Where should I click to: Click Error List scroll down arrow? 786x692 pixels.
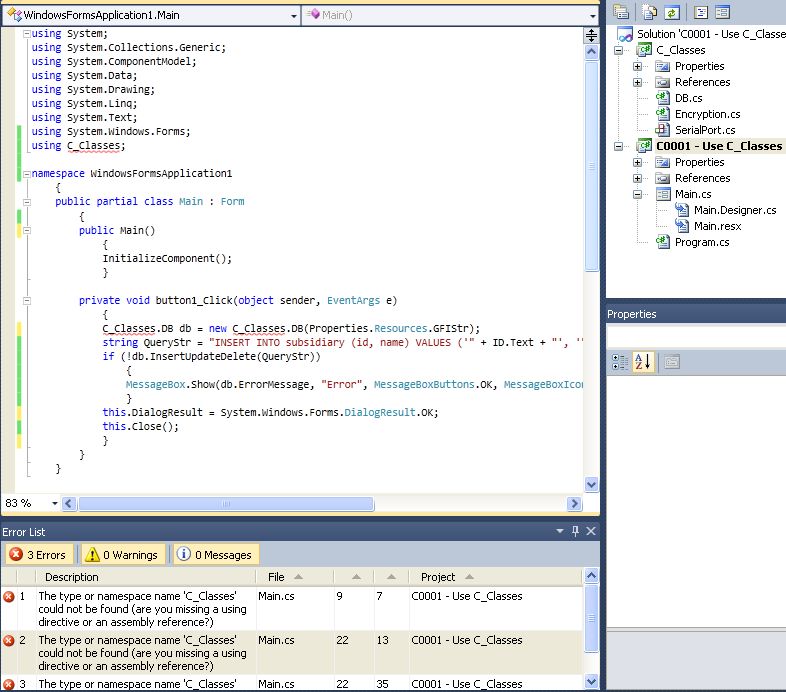coord(592,681)
